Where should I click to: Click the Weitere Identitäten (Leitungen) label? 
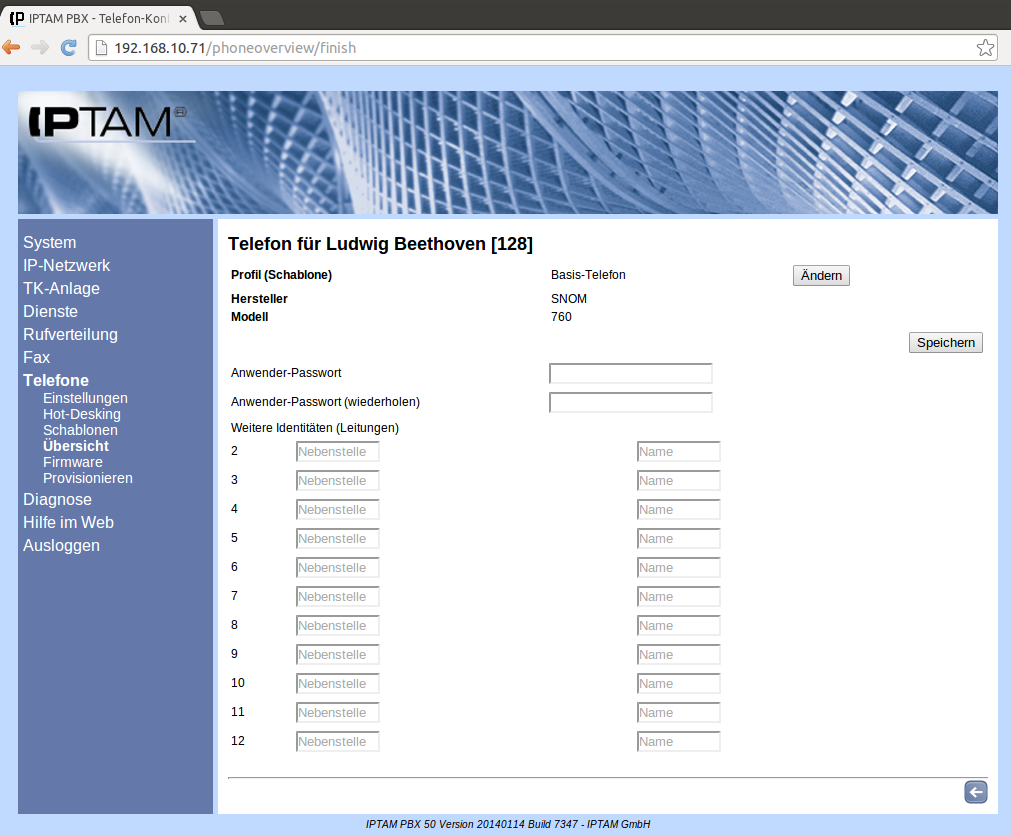[x=315, y=428]
